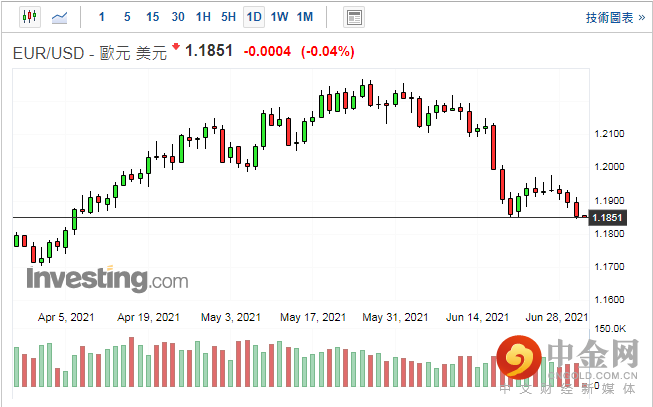Open the news panel icon
Viewport: 653px width, 407px height.
click(x=353, y=17)
